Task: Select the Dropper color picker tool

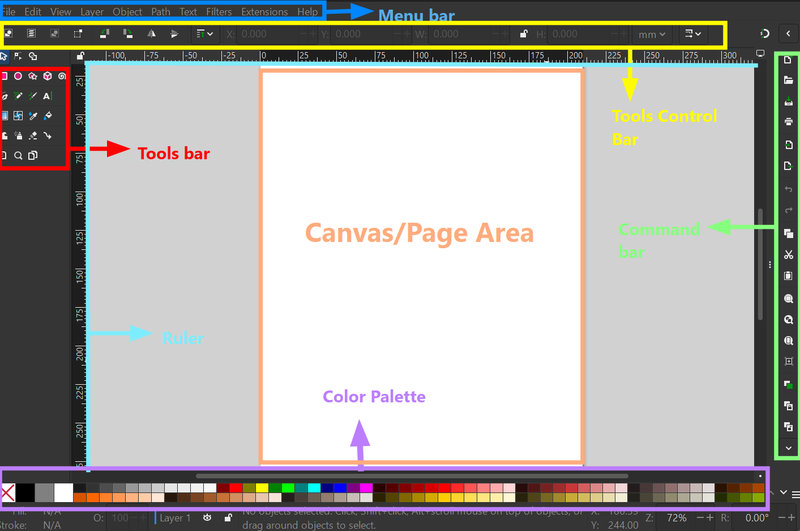Action: point(33,116)
